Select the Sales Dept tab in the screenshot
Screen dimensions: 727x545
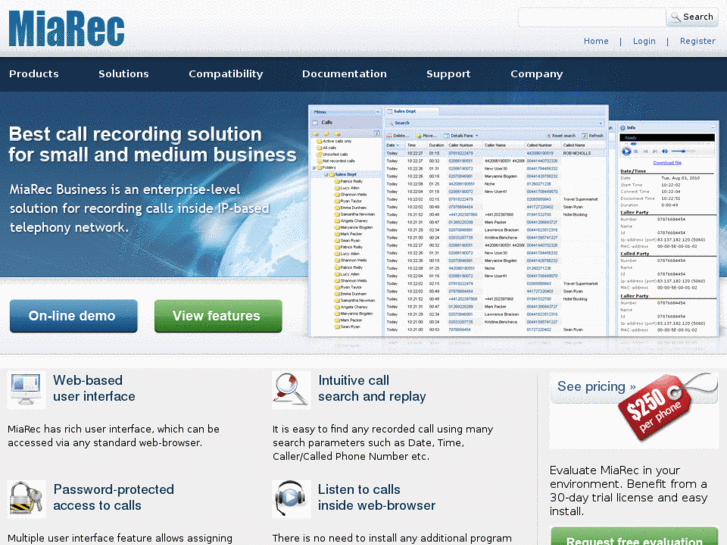tap(411, 111)
